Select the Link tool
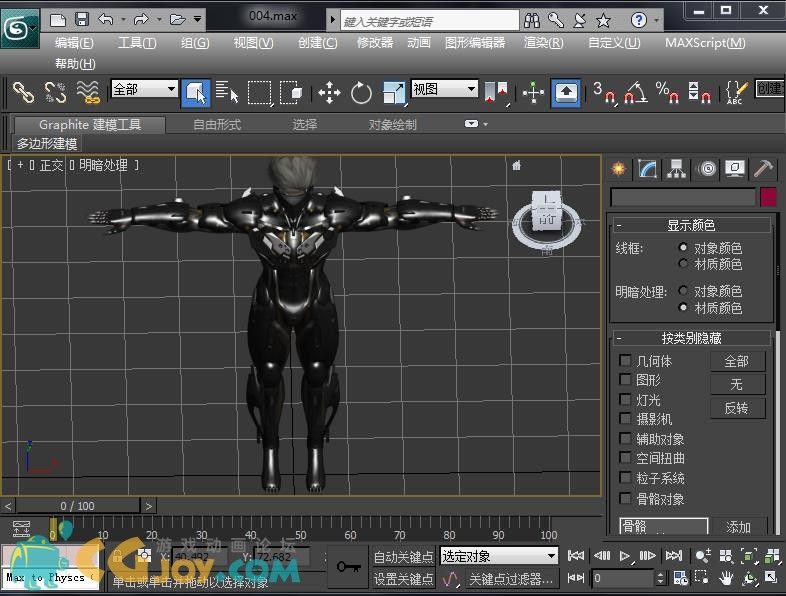 tap(23, 92)
